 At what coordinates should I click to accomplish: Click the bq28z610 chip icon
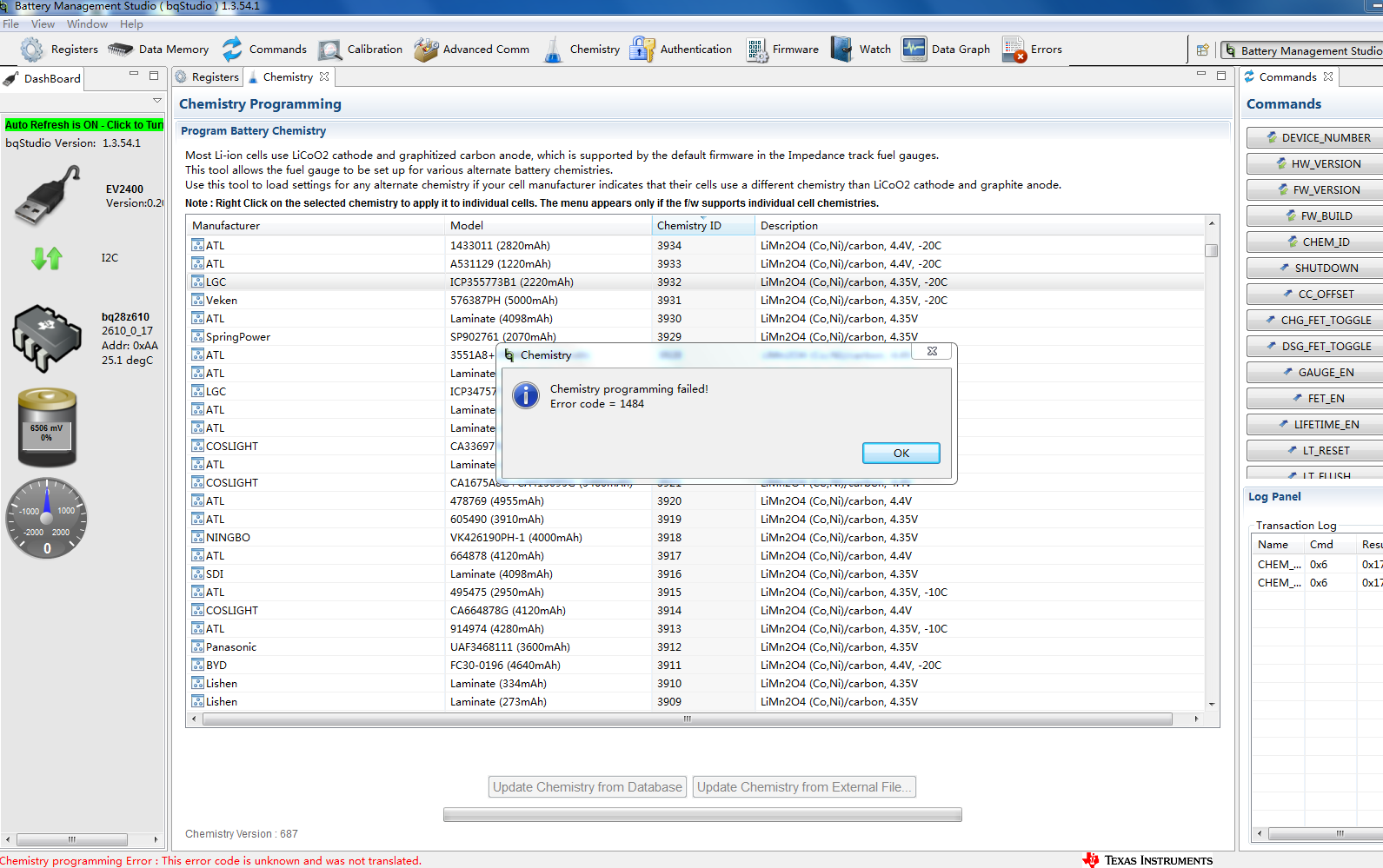47,338
